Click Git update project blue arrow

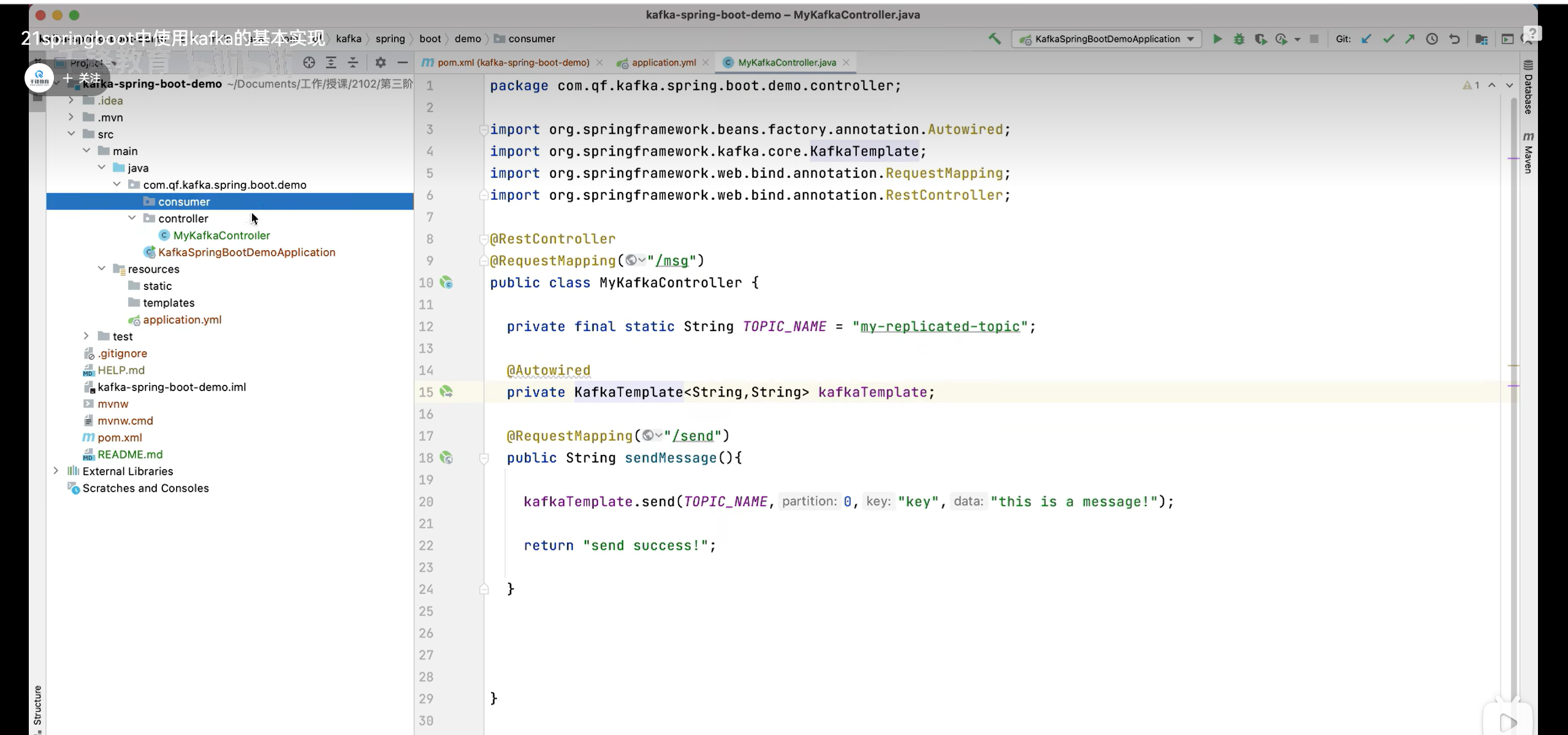[x=1366, y=39]
